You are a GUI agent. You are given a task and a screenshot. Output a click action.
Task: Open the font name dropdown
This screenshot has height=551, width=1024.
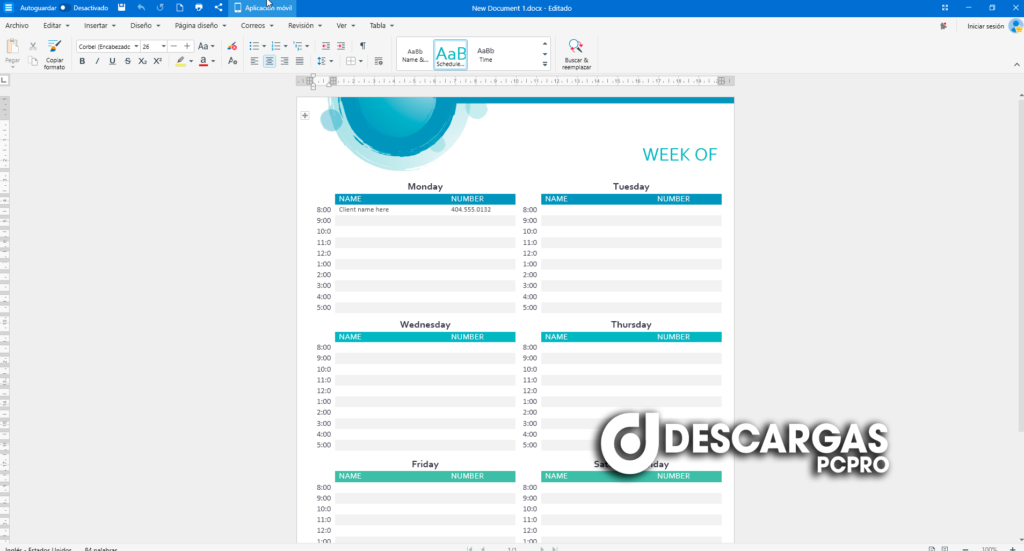[x=134, y=46]
